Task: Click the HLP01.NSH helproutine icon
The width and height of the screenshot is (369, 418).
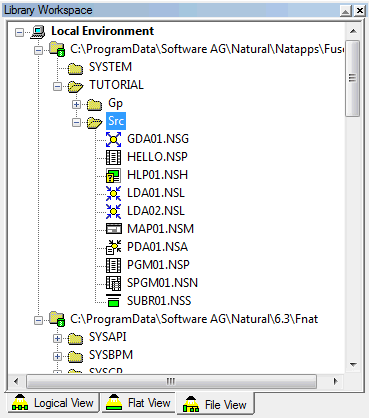Action: point(113,175)
